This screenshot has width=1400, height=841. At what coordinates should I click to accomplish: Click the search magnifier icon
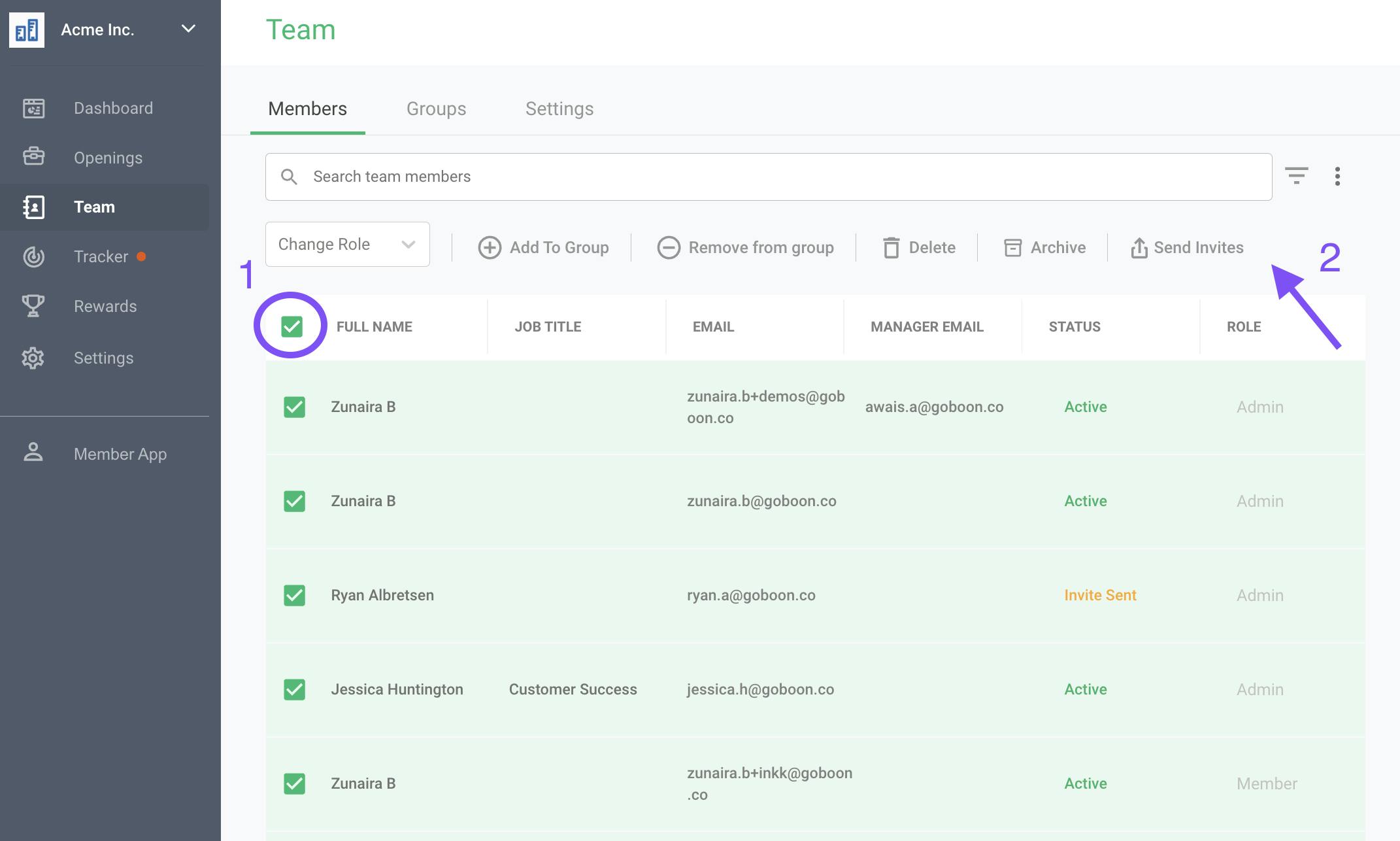point(289,177)
